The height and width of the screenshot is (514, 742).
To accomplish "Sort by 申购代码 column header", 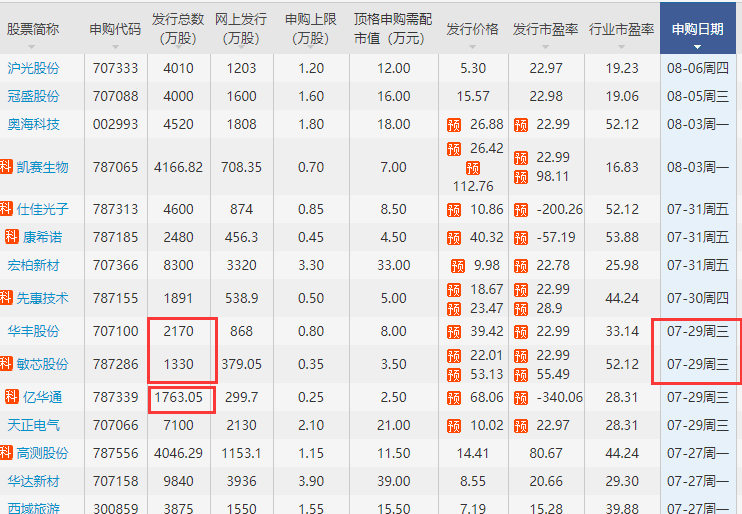I will pyautogui.click(x=115, y=29).
